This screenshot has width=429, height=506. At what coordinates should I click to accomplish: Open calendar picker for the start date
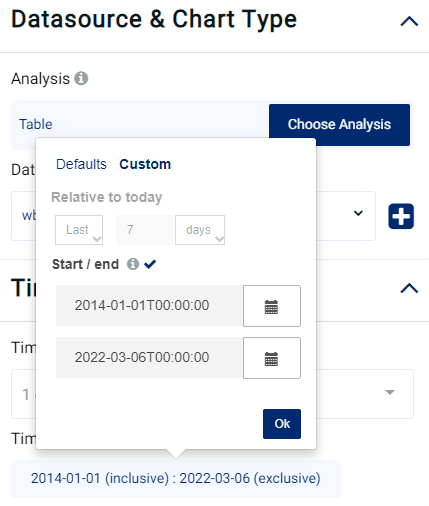coord(272,306)
